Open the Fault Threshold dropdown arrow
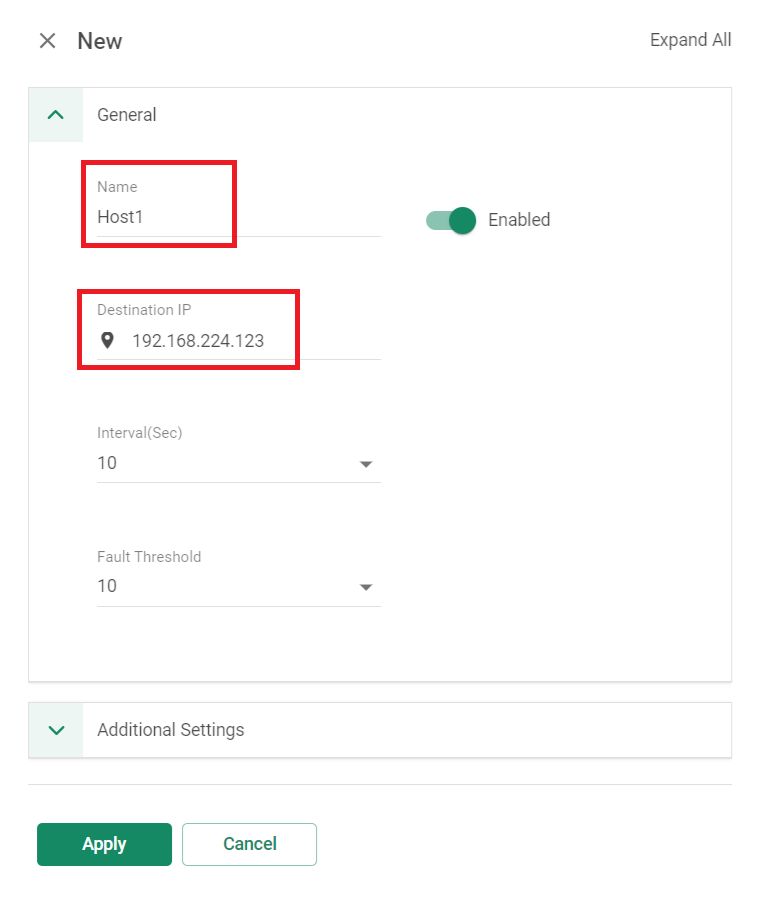The height and width of the screenshot is (915, 764). coord(366,588)
